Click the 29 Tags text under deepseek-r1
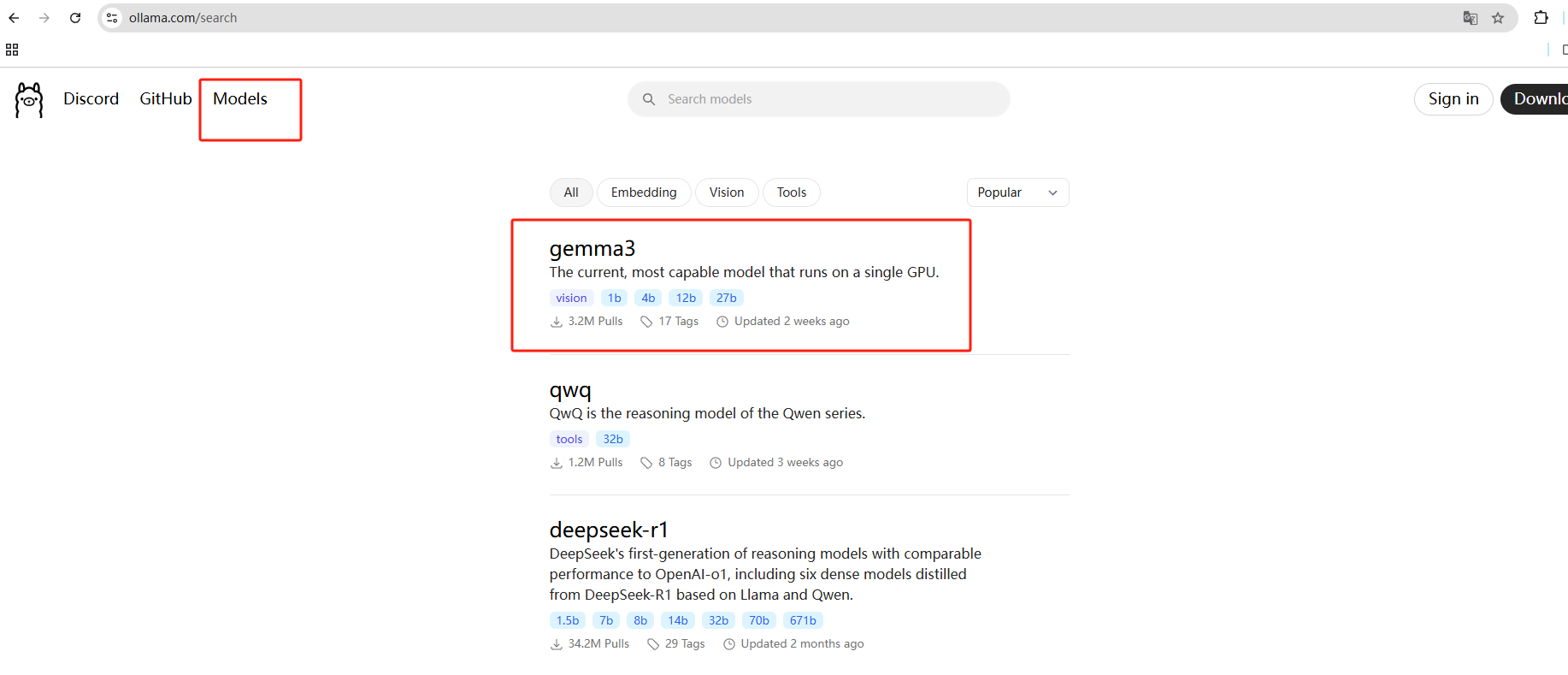The width and height of the screenshot is (1568, 675). pos(685,644)
